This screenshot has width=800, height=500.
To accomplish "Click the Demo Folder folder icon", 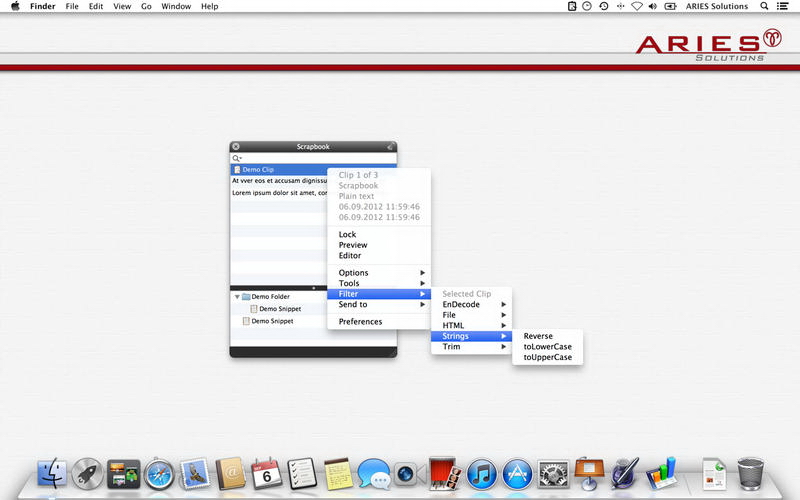I will [246, 297].
